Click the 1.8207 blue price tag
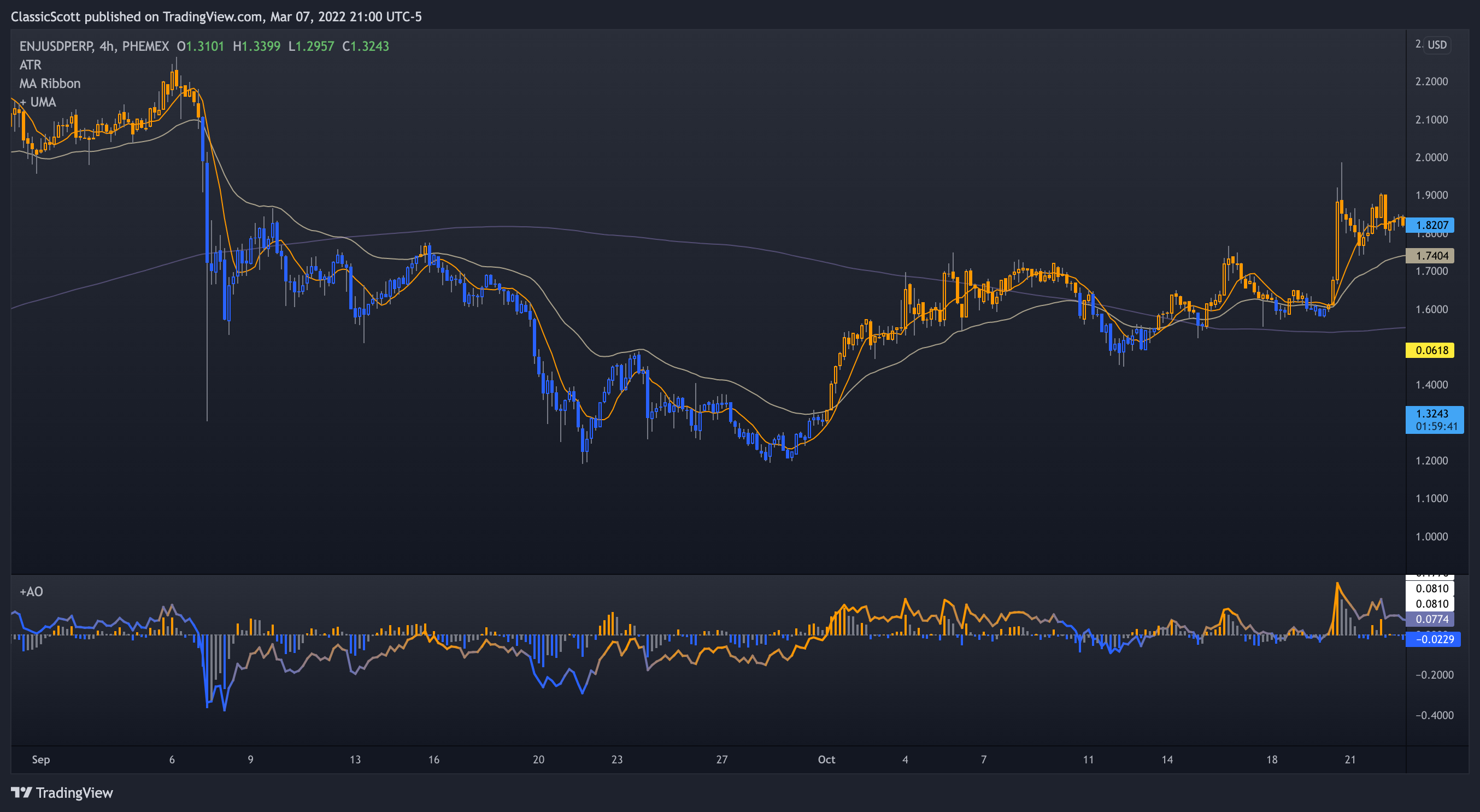 tap(1430, 225)
